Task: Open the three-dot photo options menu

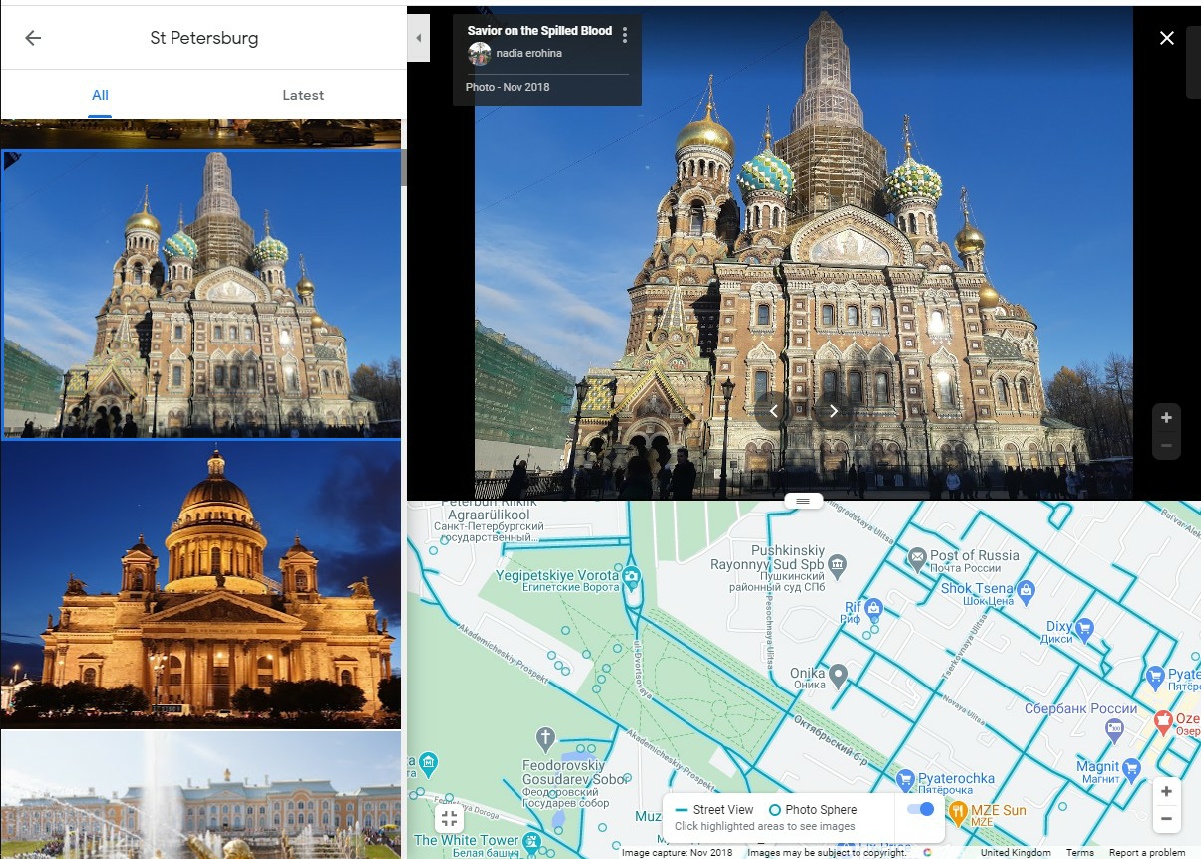Action: tap(625, 35)
